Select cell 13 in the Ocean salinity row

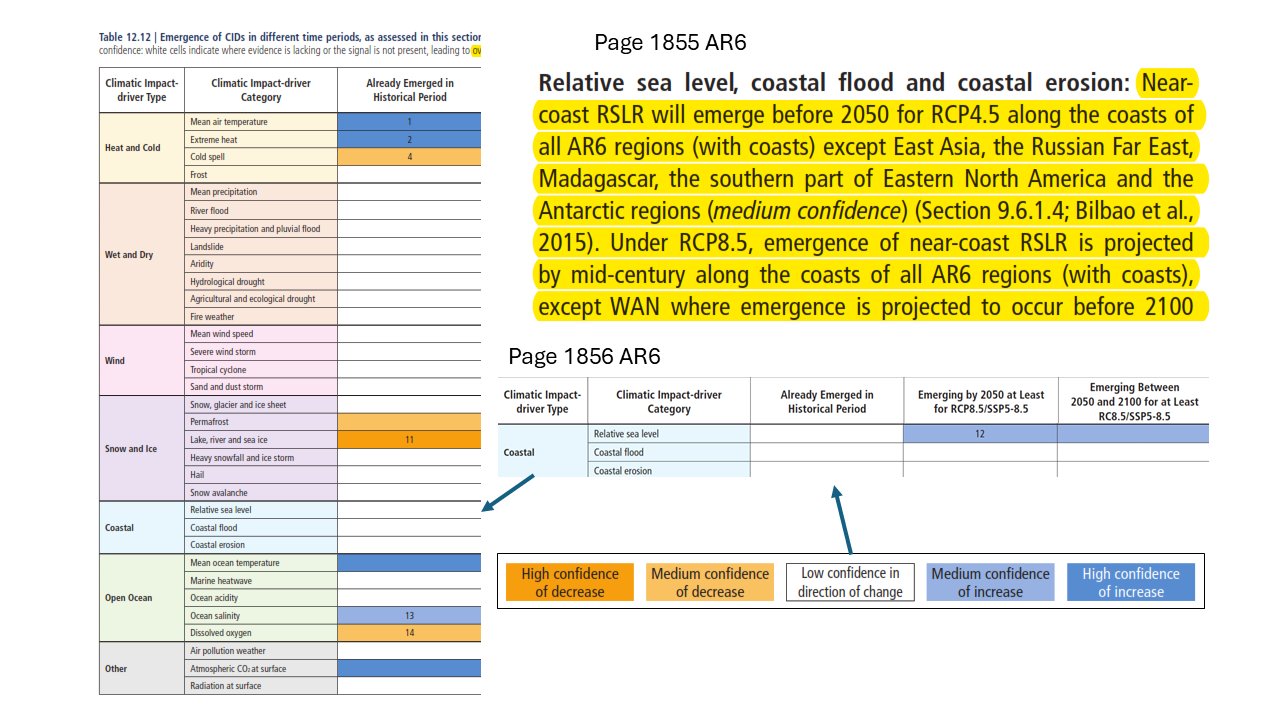point(409,616)
